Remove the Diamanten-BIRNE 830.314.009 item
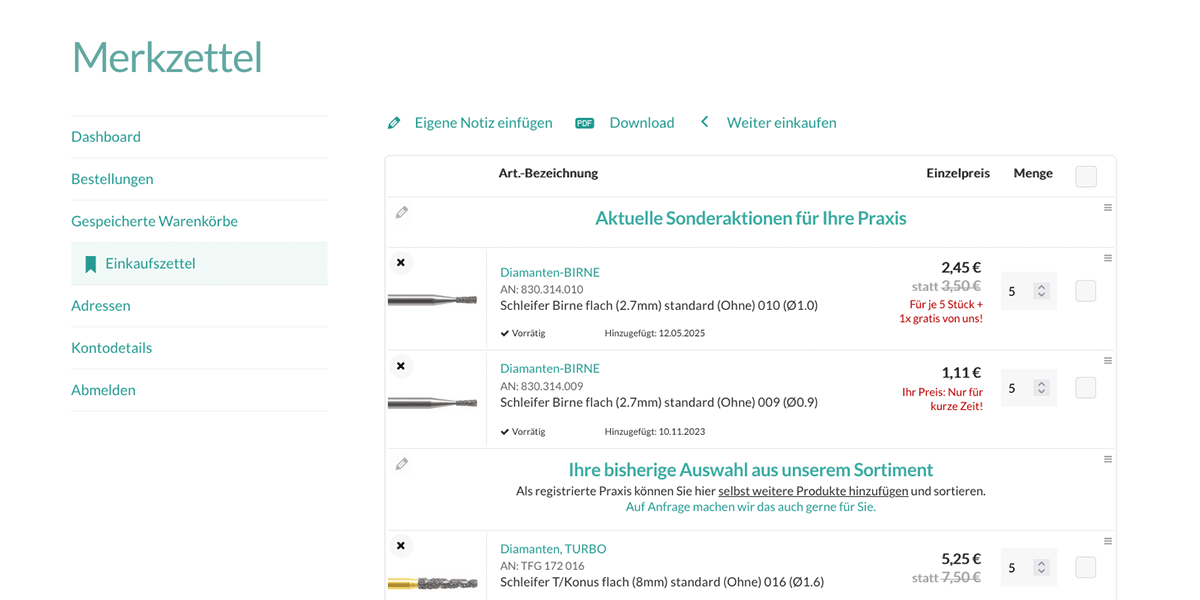This screenshot has height=600, width=1200. (x=401, y=366)
